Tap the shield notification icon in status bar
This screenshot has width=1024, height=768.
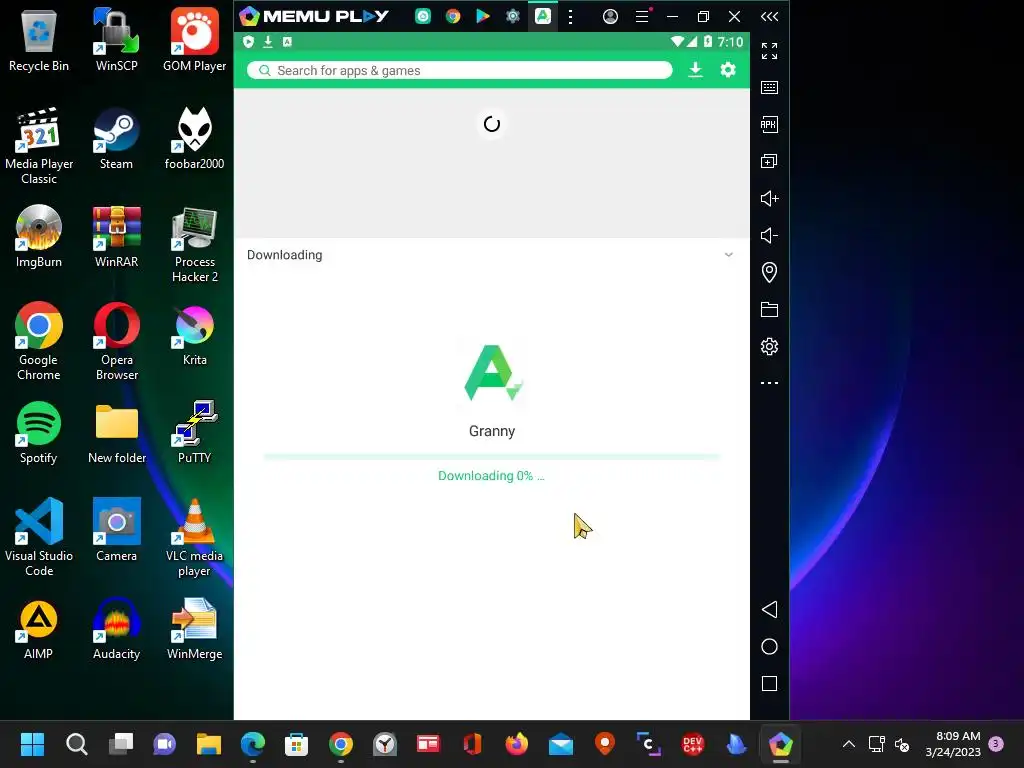pyautogui.click(x=248, y=42)
